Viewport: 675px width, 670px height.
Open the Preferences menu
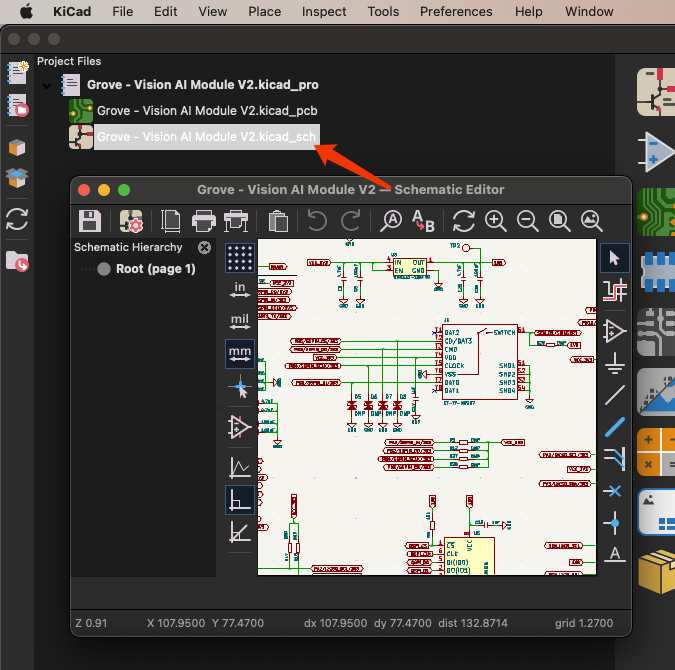pos(456,12)
